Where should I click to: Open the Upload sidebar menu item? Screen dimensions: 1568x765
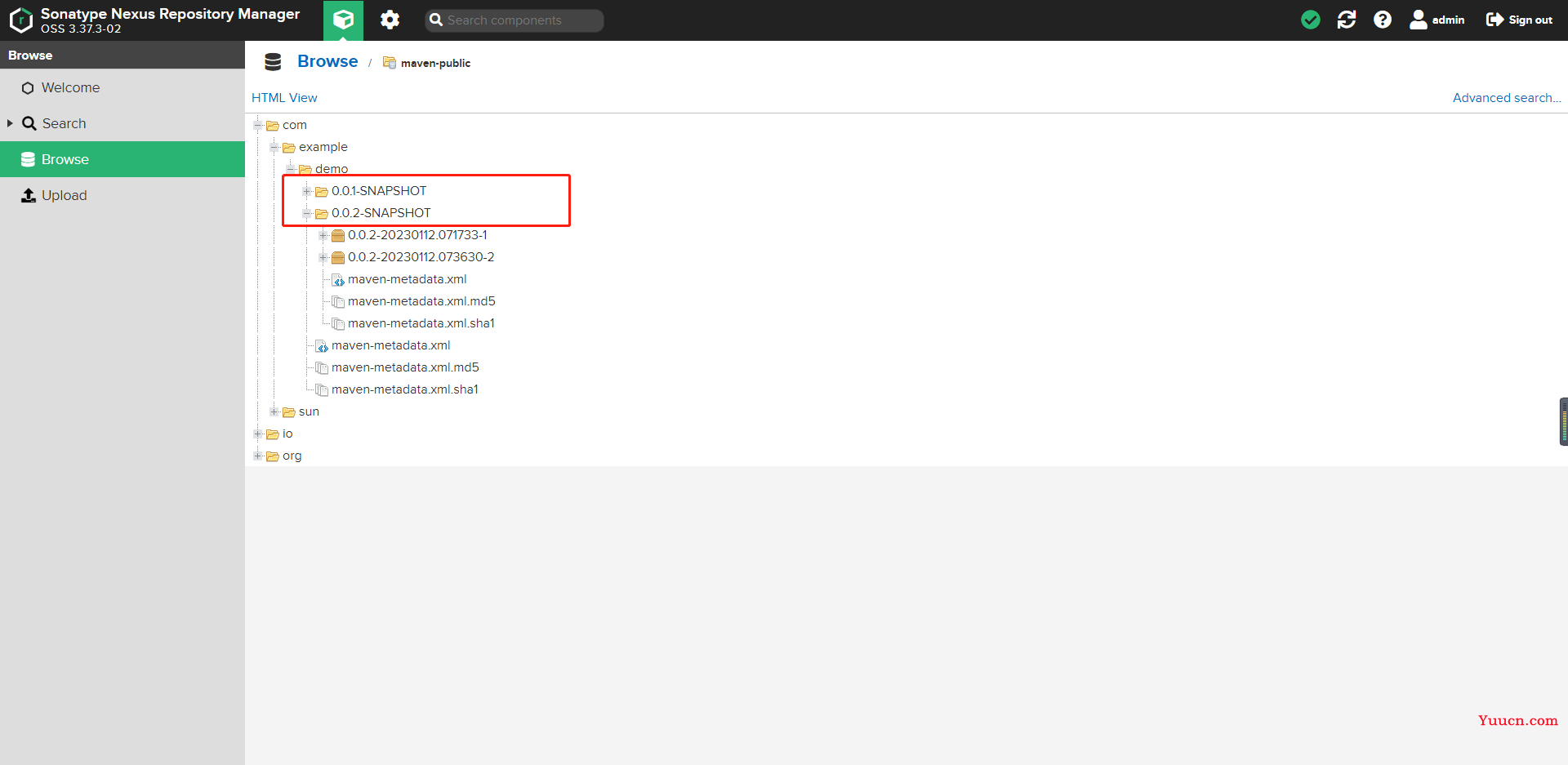coord(122,195)
